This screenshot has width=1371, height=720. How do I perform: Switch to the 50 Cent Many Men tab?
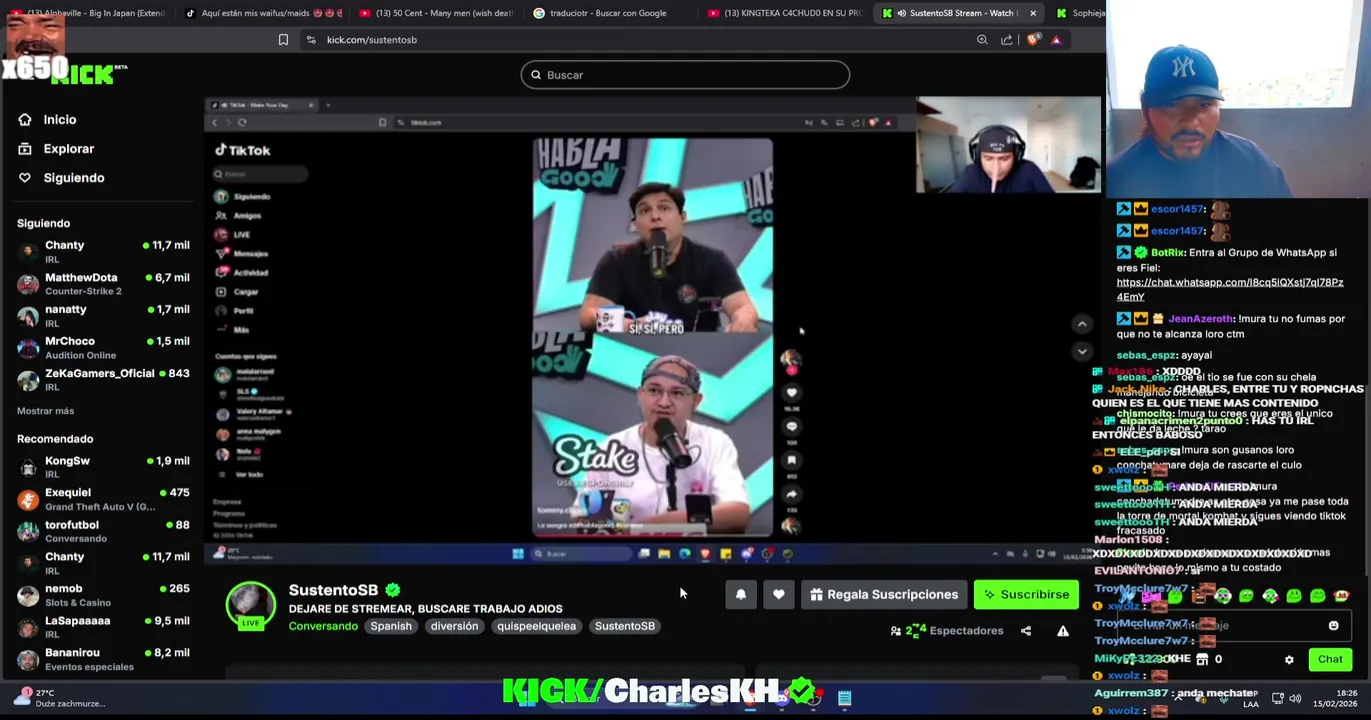(x=435, y=13)
